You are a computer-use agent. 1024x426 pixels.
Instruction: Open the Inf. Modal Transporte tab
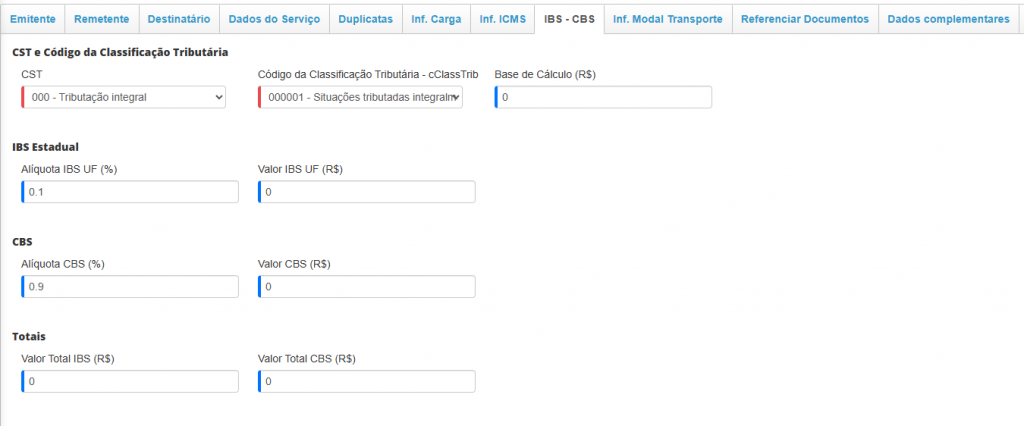[x=668, y=19]
